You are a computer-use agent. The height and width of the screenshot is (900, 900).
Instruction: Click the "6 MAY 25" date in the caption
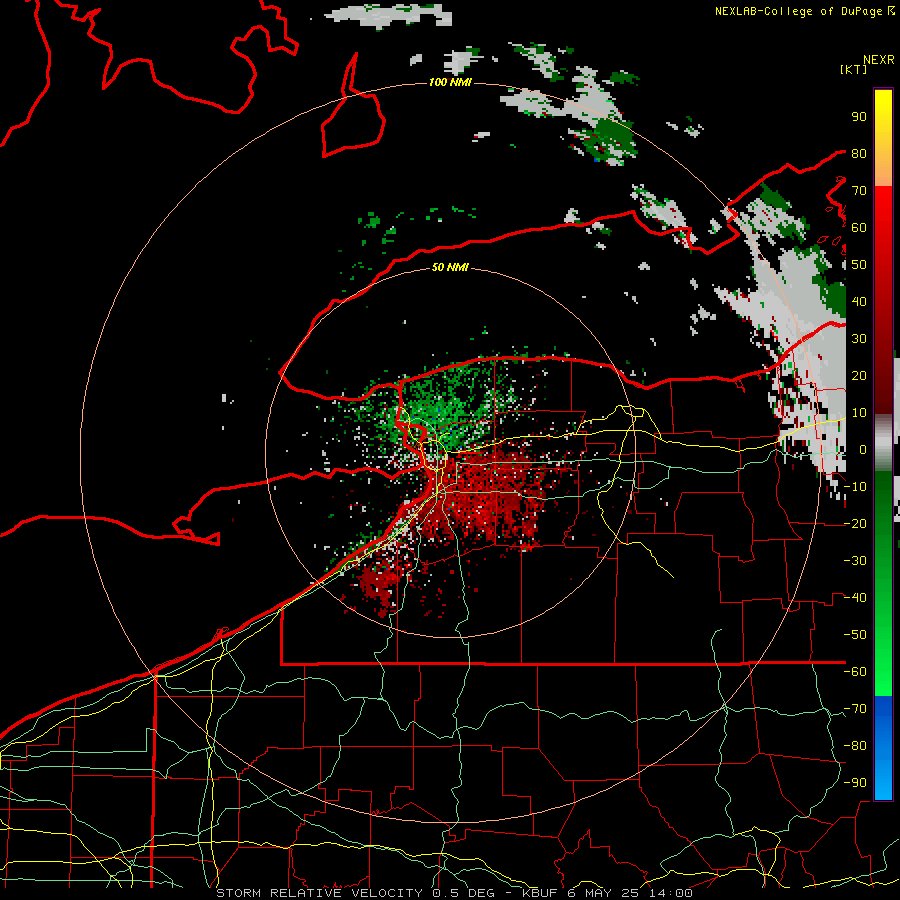click(603, 893)
